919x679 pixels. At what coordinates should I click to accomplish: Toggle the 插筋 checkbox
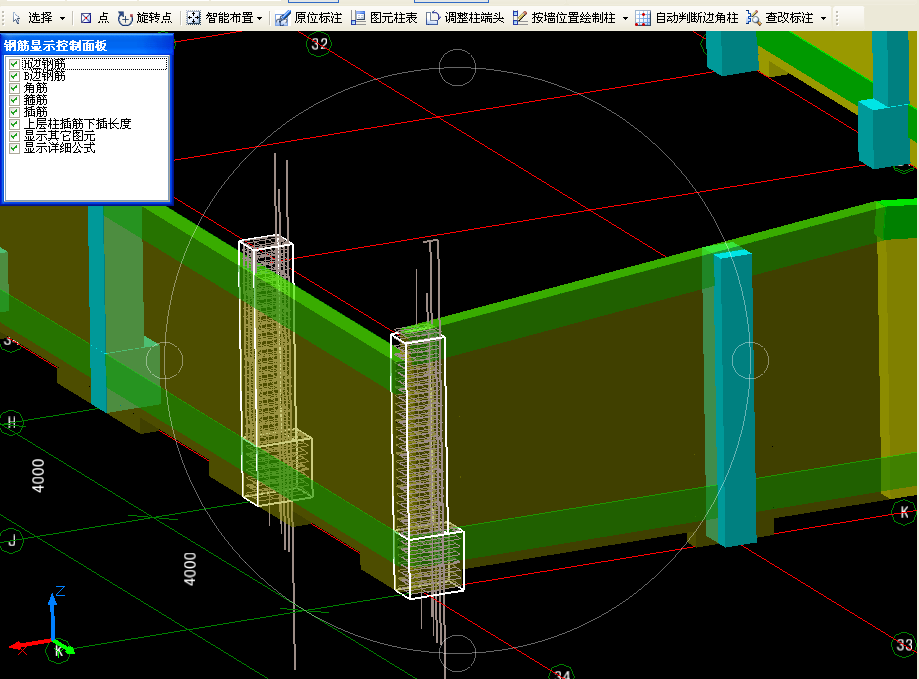click(15, 112)
